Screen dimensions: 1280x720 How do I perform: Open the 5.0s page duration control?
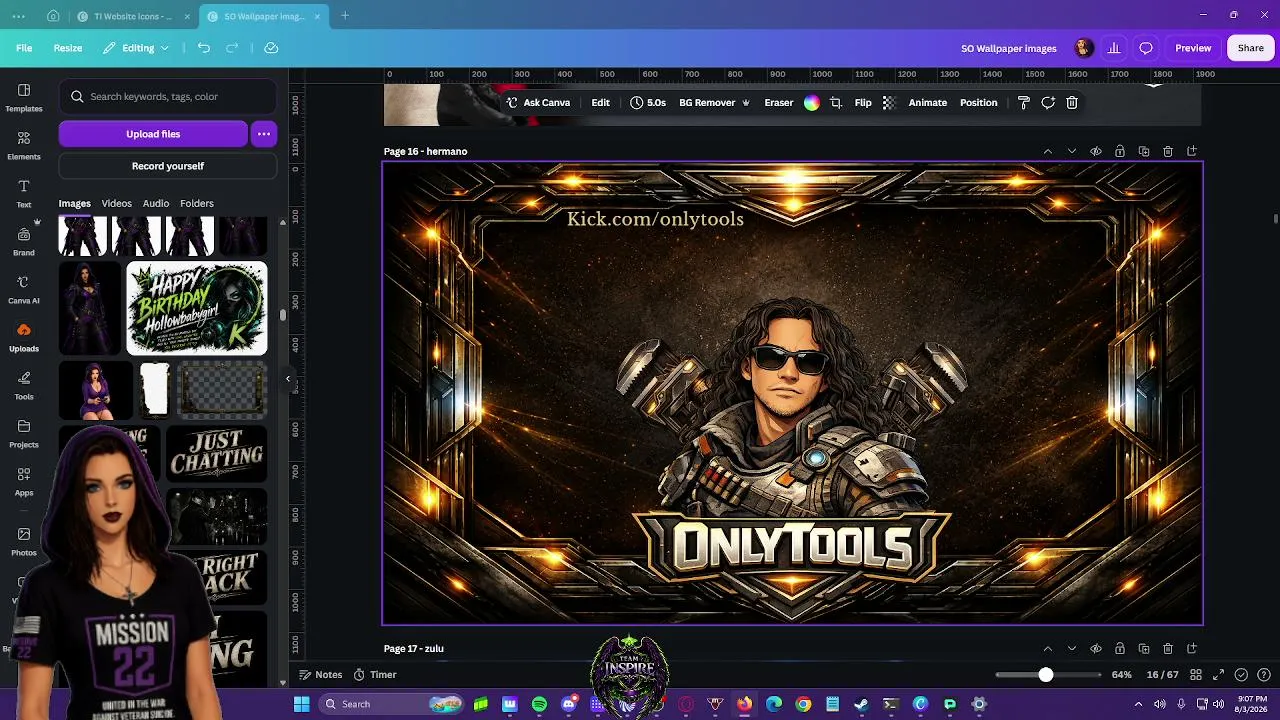point(648,103)
